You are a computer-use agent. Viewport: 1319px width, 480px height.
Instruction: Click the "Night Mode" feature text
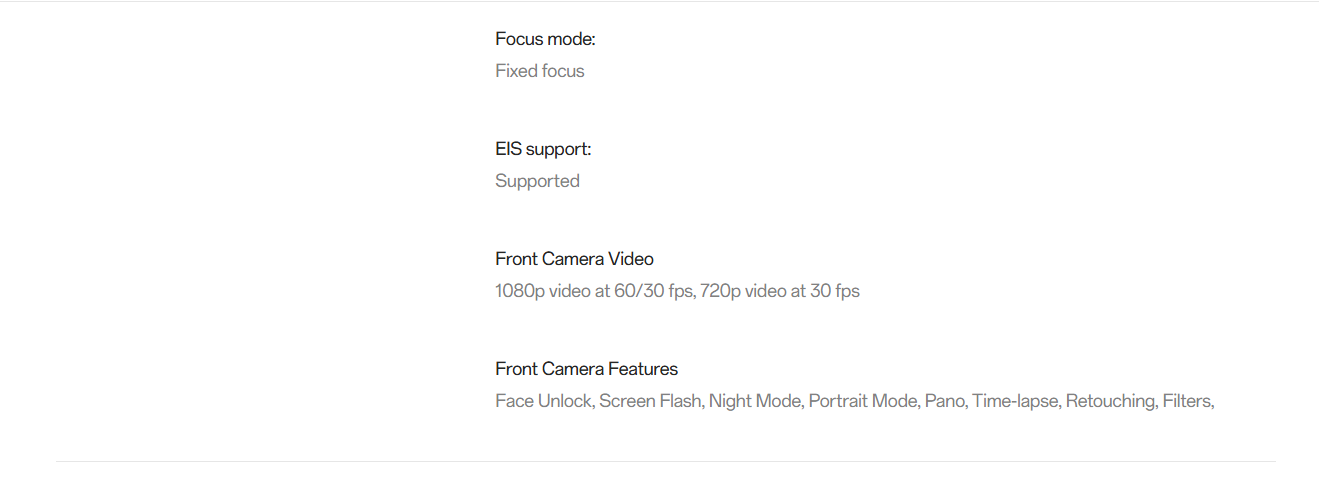(x=754, y=401)
